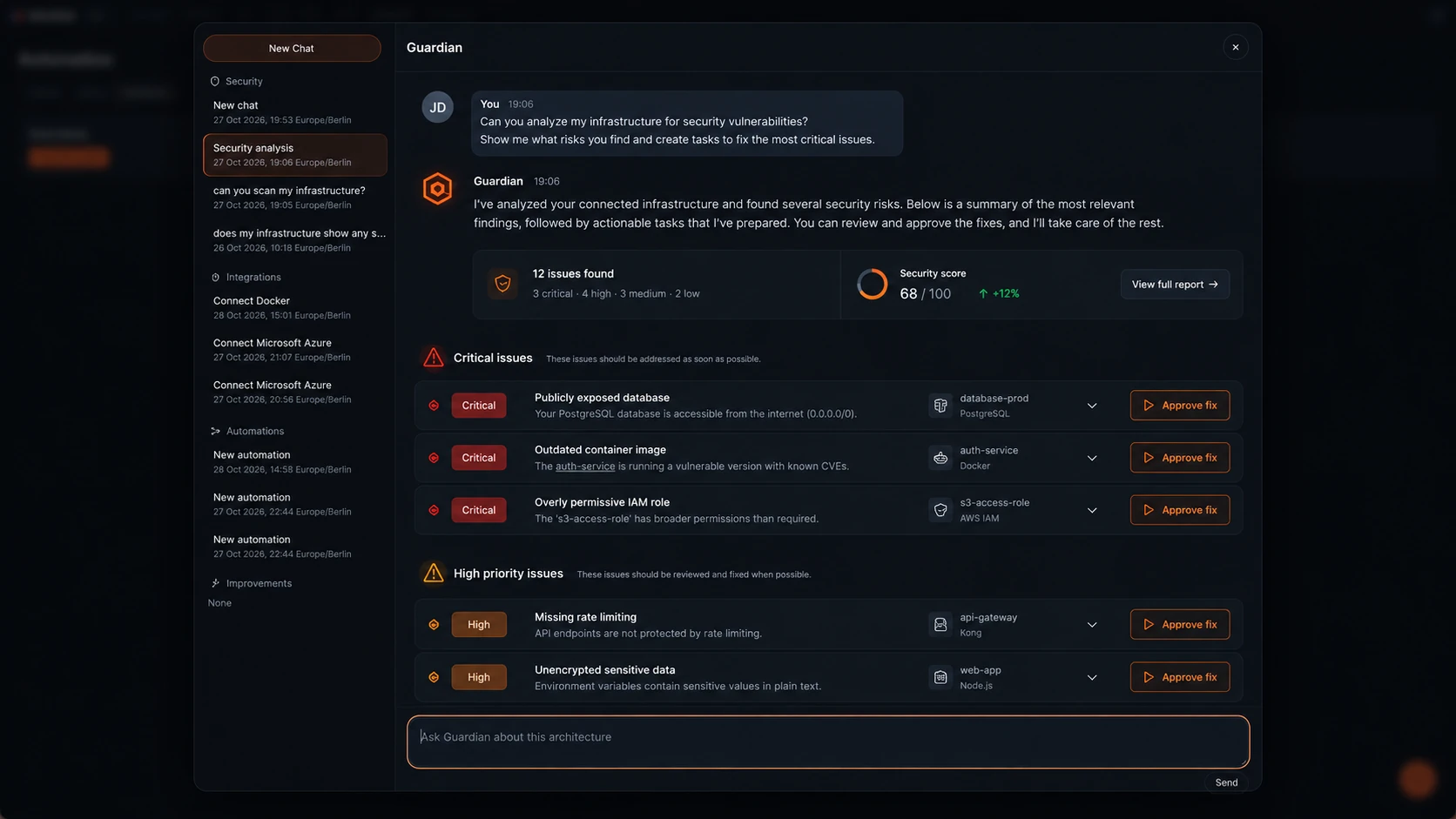The width and height of the screenshot is (1456, 819).
Task: Expand the Outdated container image issue
Action: pyautogui.click(x=1092, y=458)
